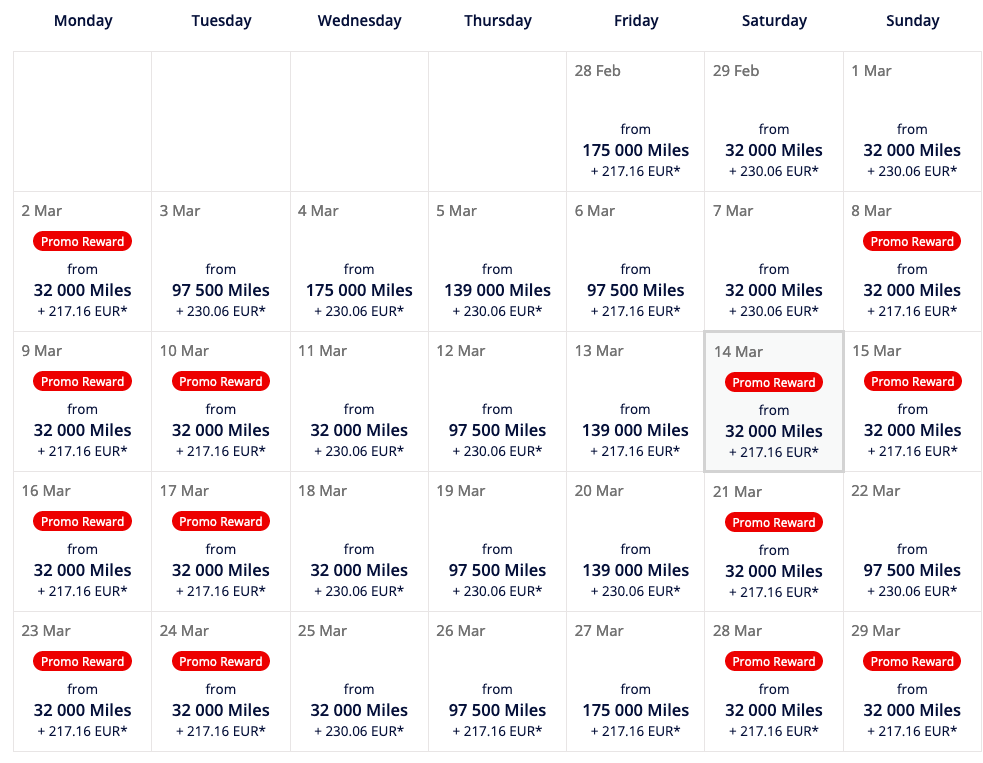Click the 15 Mar Promo Reward badge

point(912,381)
